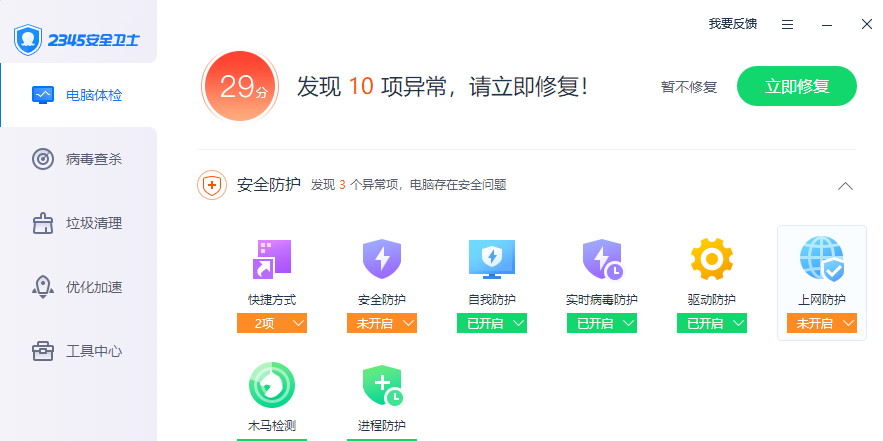Click the 实时病毒防护 icon
The width and height of the screenshot is (883, 441).
coord(602,260)
